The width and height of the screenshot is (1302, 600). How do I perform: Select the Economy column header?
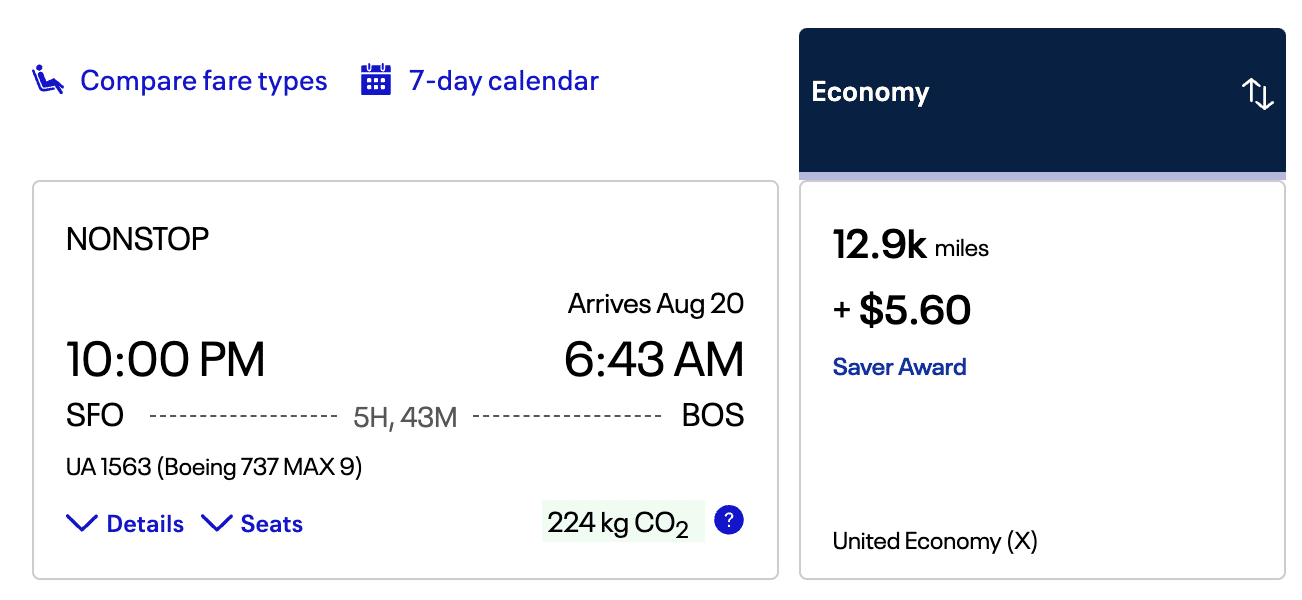[870, 93]
